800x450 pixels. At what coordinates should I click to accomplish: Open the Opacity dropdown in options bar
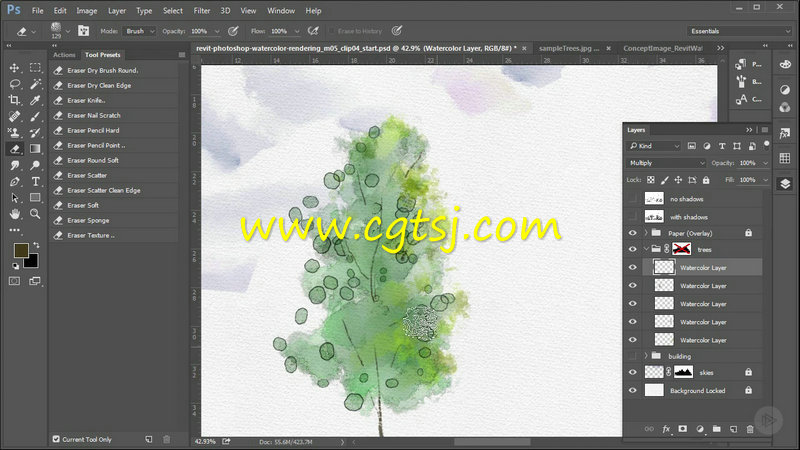[x=217, y=31]
